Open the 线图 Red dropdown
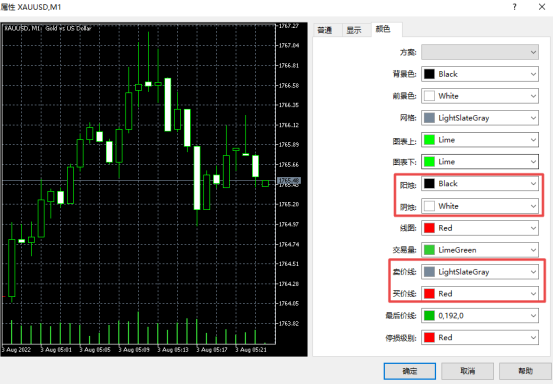 [480, 228]
